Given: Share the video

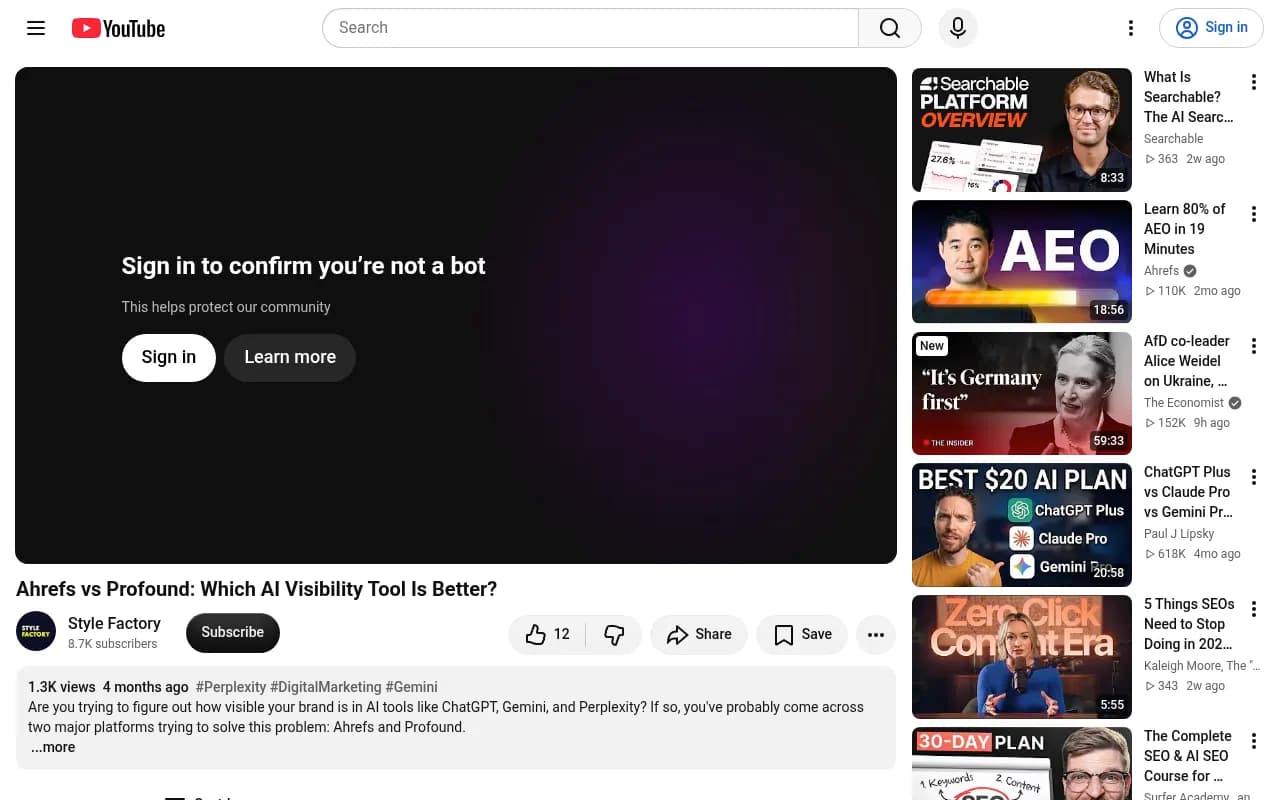Looking at the screenshot, I should [699, 634].
